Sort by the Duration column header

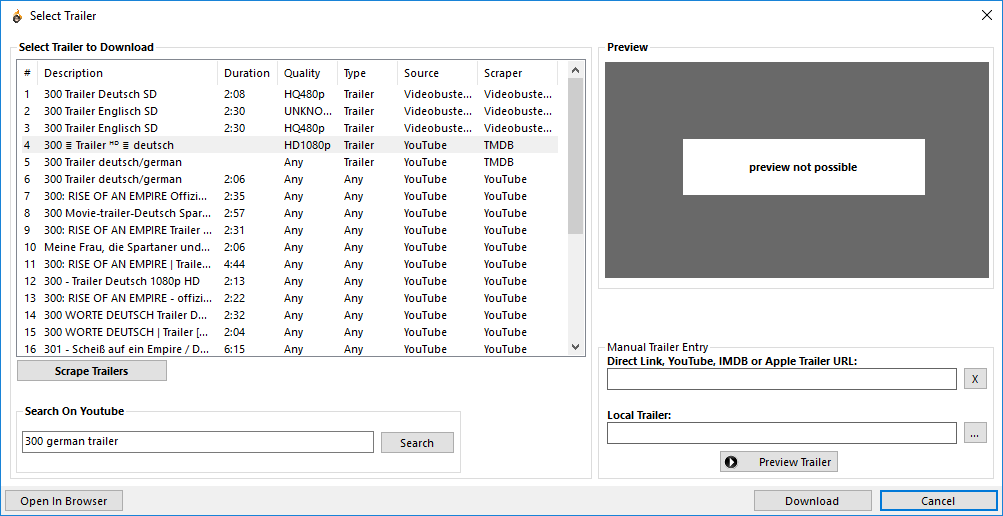(x=248, y=73)
